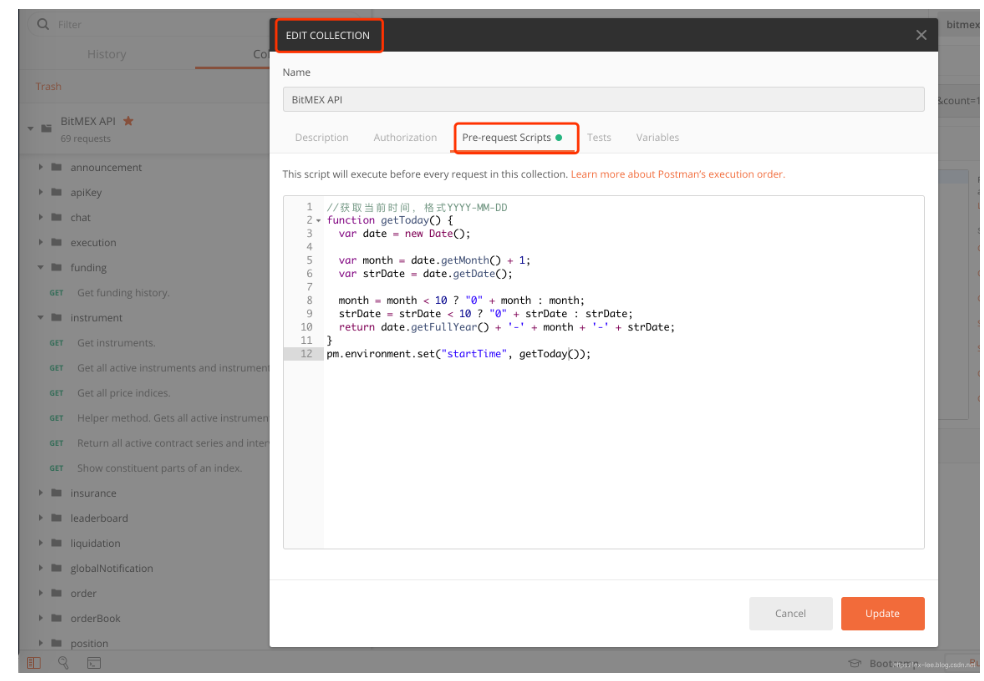Select the Get funding history request
Screen dimensions: 984x681
[123, 293]
